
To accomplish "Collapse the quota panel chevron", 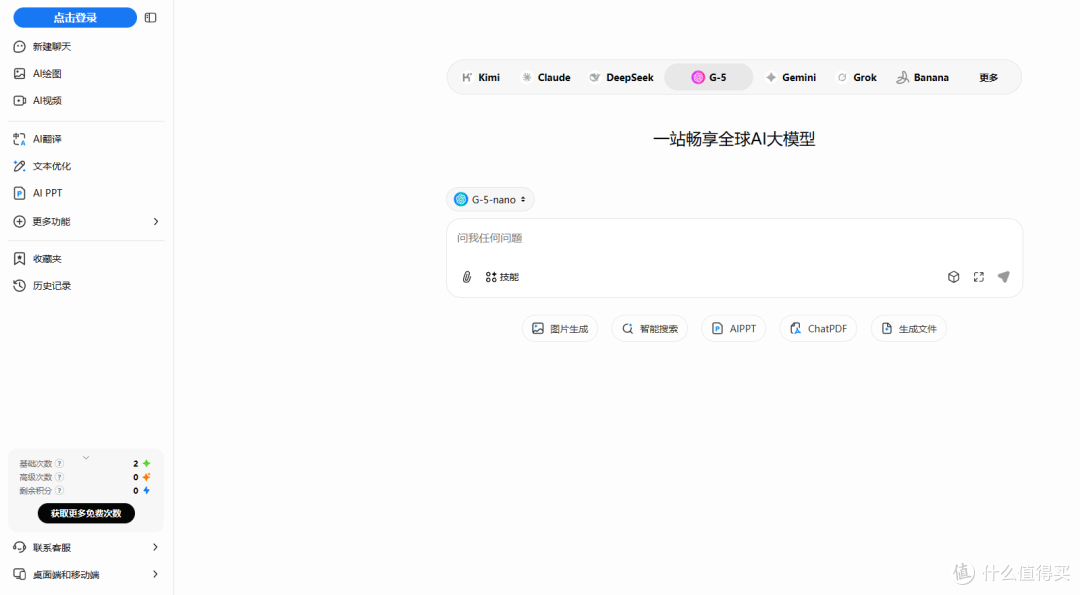I will [x=86, y=457].
